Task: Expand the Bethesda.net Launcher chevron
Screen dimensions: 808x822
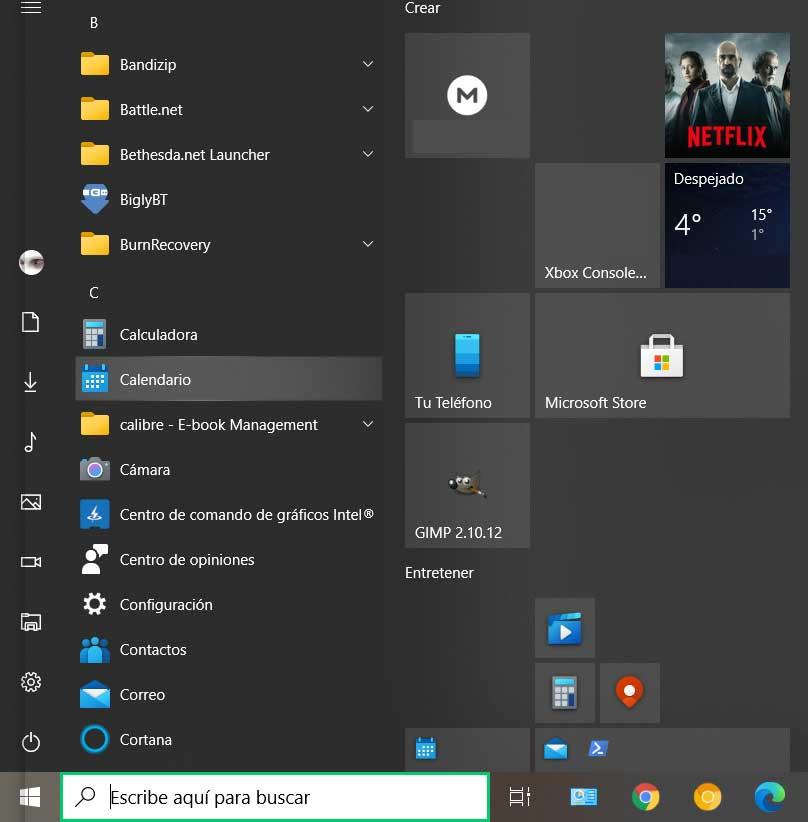Action: click(x=368, y=154)
